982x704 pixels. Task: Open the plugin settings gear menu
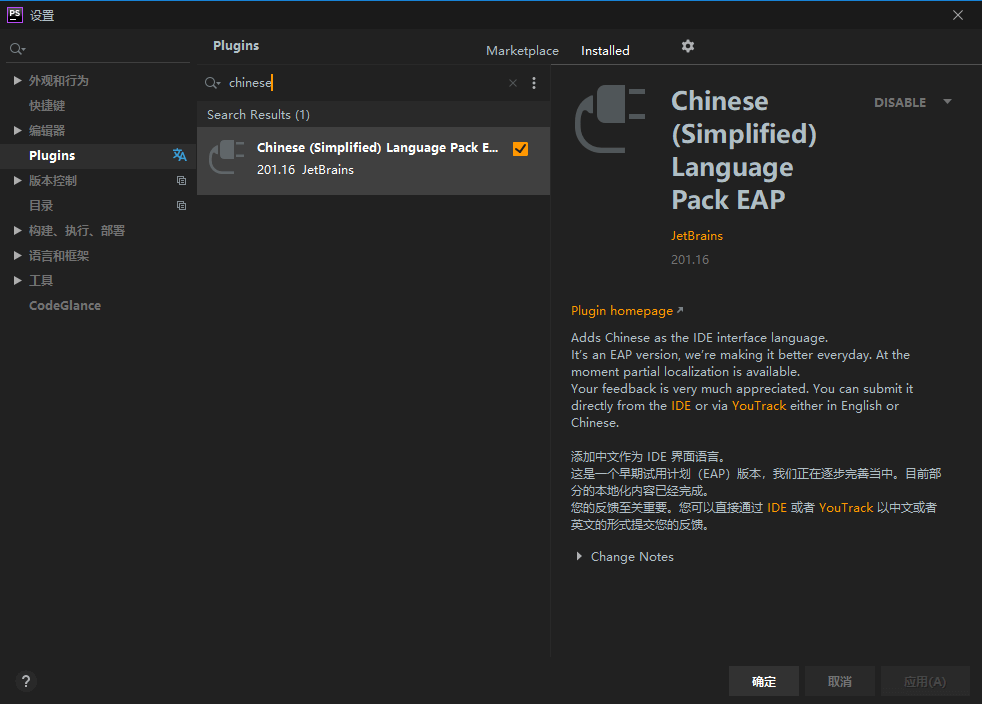coord(688,46)
